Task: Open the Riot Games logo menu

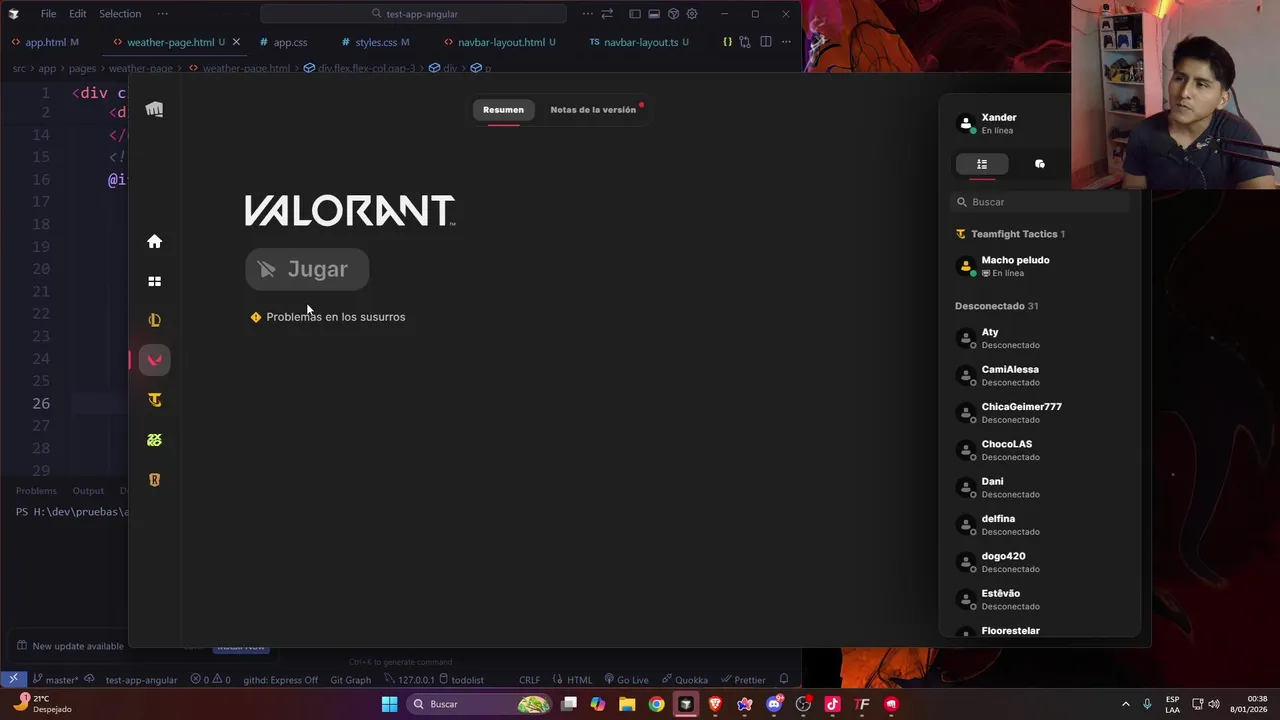Action: coord(154,110)
